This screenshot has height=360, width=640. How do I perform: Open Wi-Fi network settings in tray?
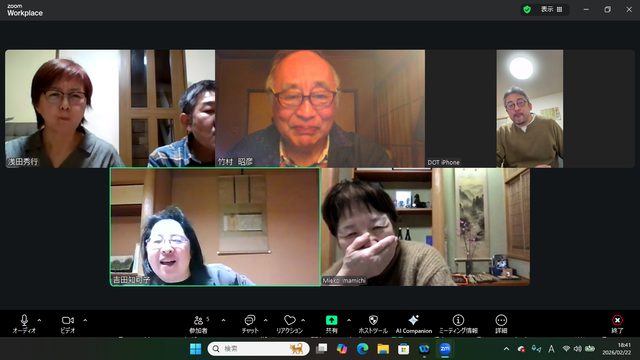[566, 349]
